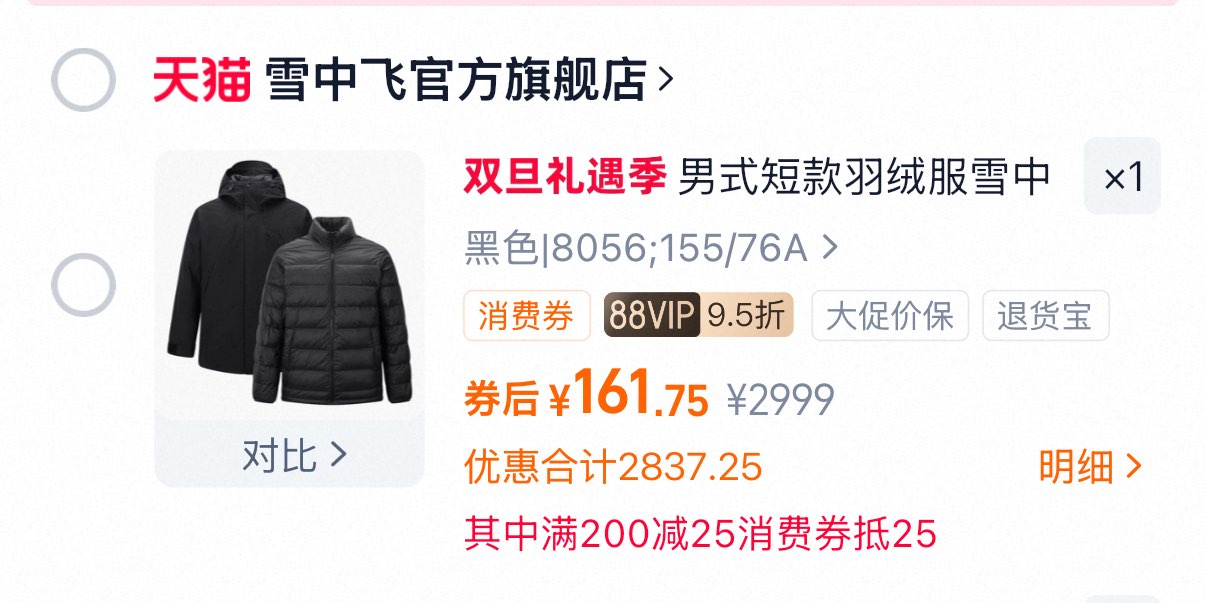Tap the 对比 compare button under the image

[290, 455]
